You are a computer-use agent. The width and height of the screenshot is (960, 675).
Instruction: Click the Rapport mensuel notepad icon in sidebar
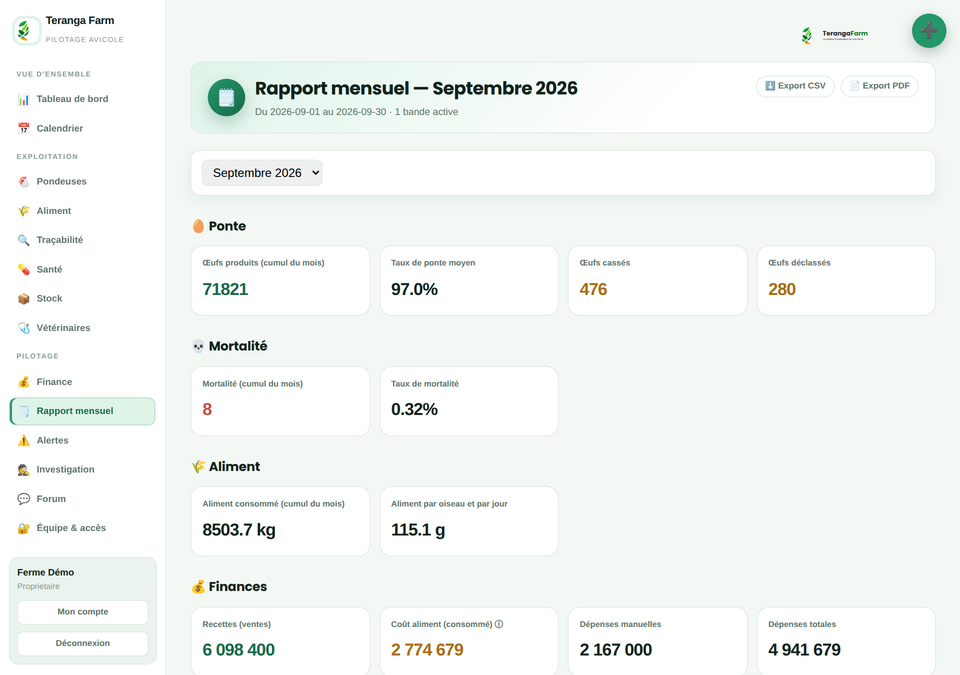coord(23,411)
